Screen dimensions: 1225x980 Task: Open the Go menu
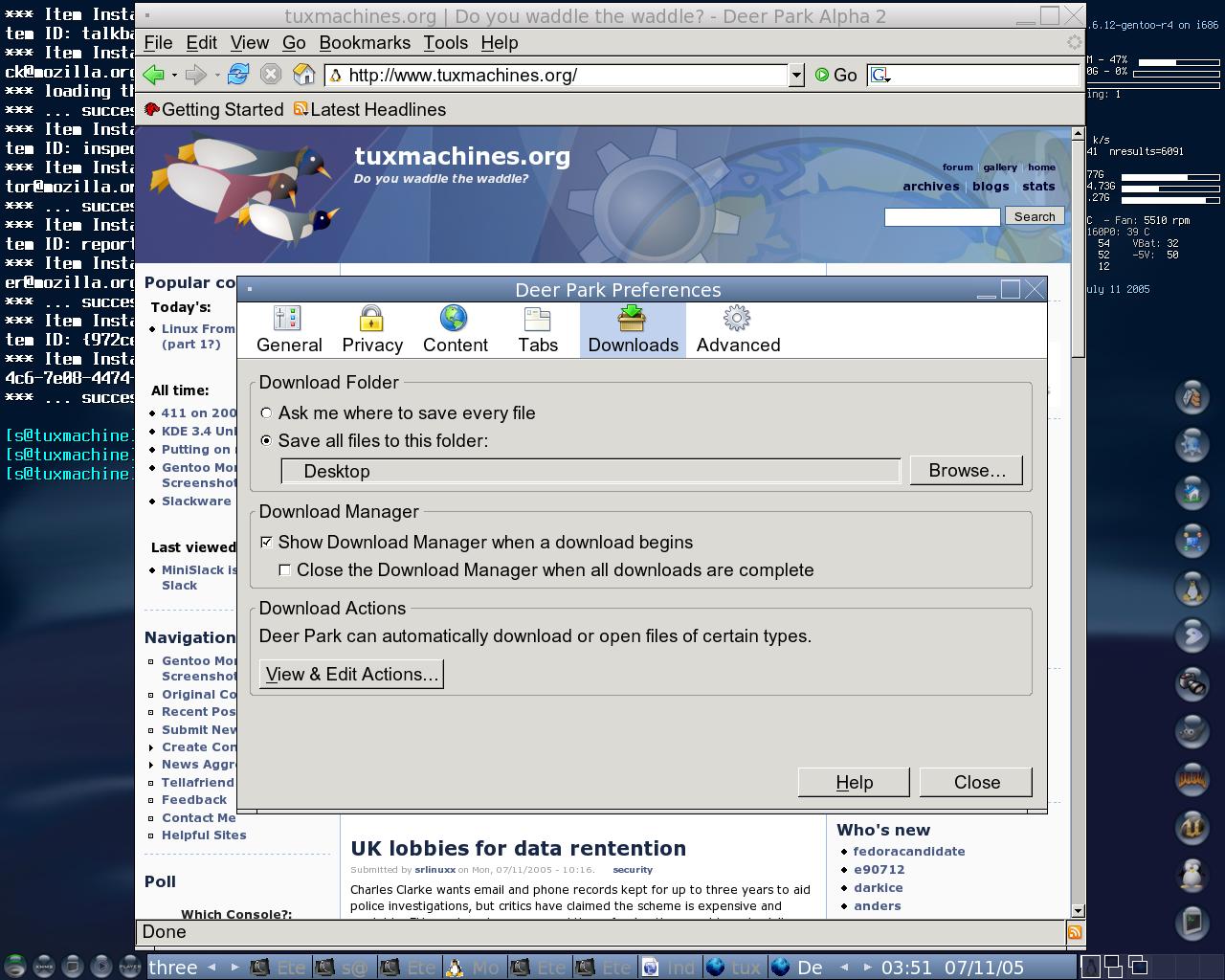click(294, 43)
